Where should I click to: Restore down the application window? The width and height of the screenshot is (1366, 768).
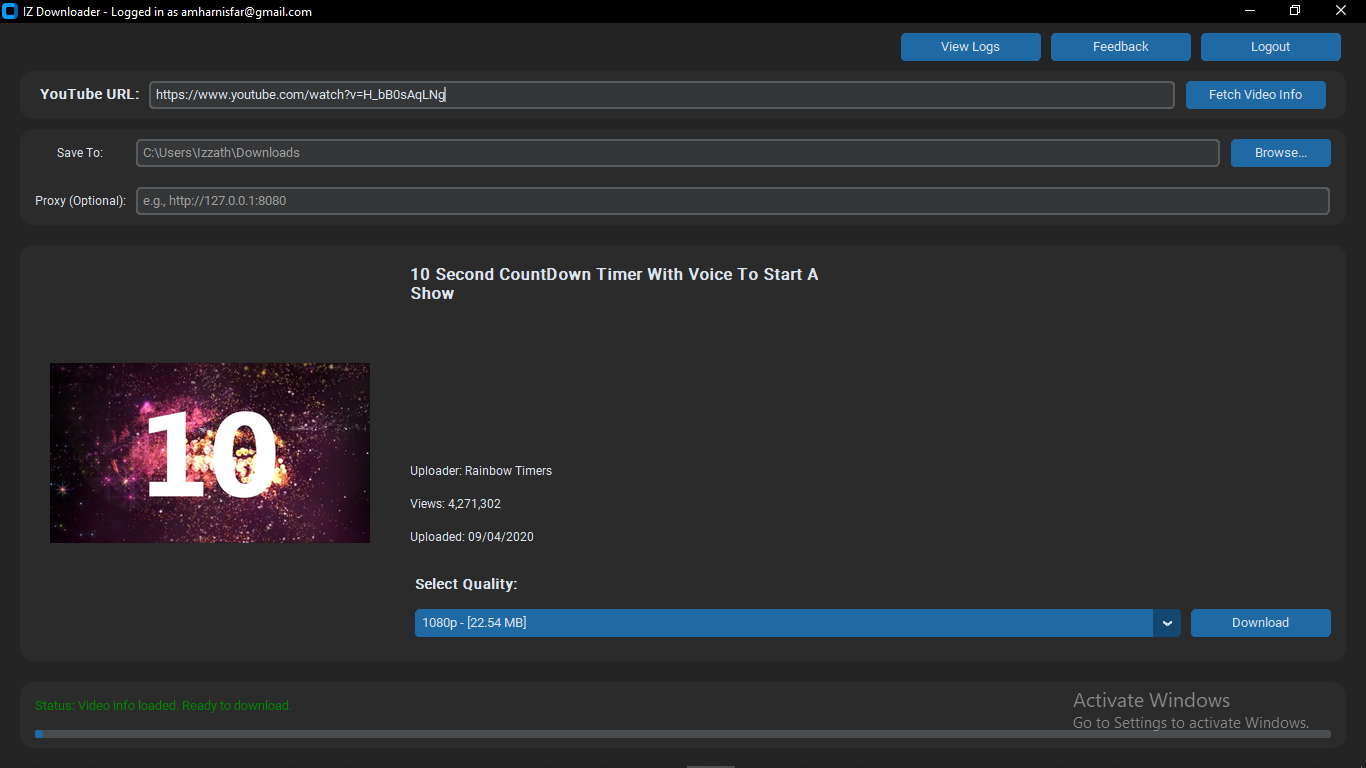tap(1295, 11)
